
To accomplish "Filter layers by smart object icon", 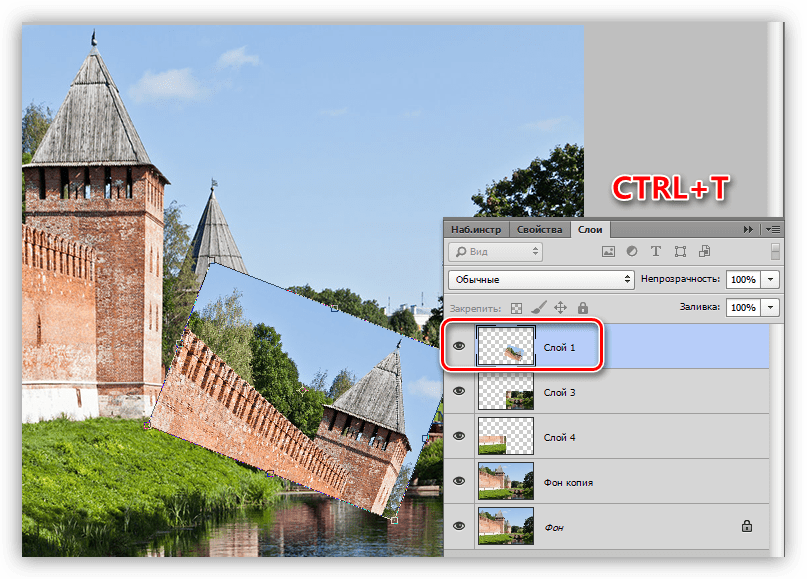I will [x=704, y=252].
